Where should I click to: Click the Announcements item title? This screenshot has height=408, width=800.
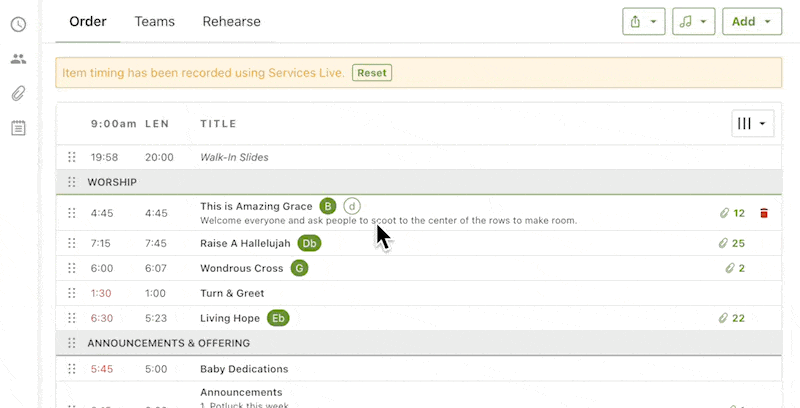pos(241,392)
